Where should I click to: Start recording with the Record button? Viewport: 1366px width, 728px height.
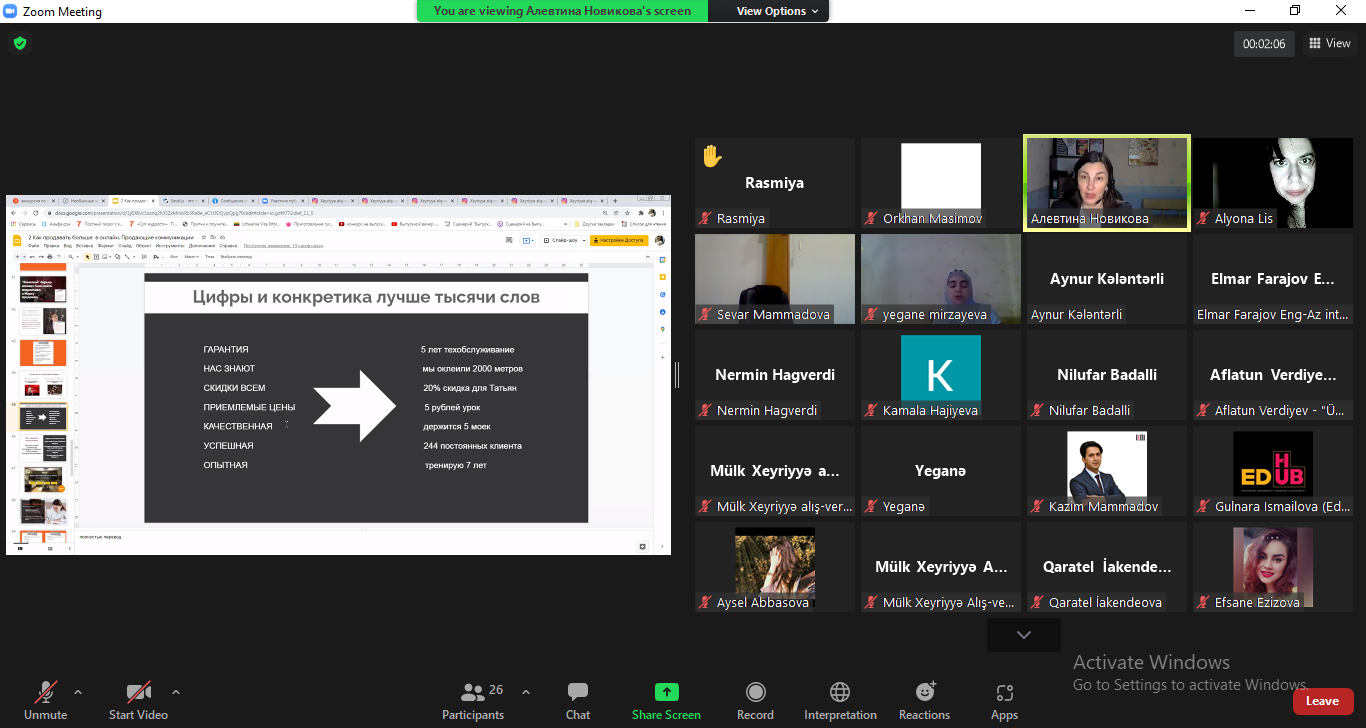pos(755,700)
